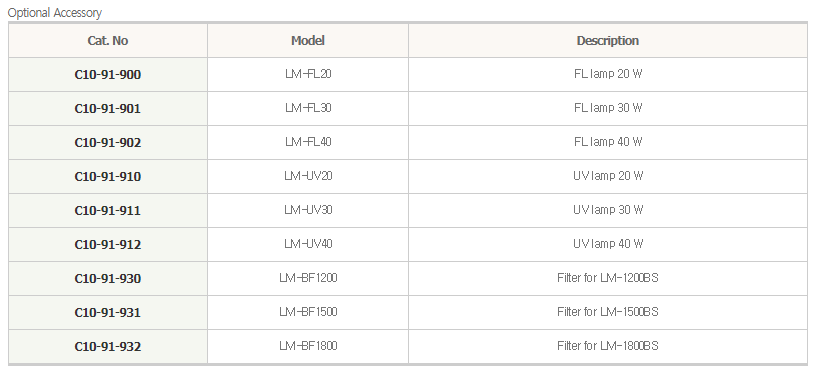This screenshot has height=375, width=820.
Task: Select catalog number C10-91-902
Action: (108, 143)
